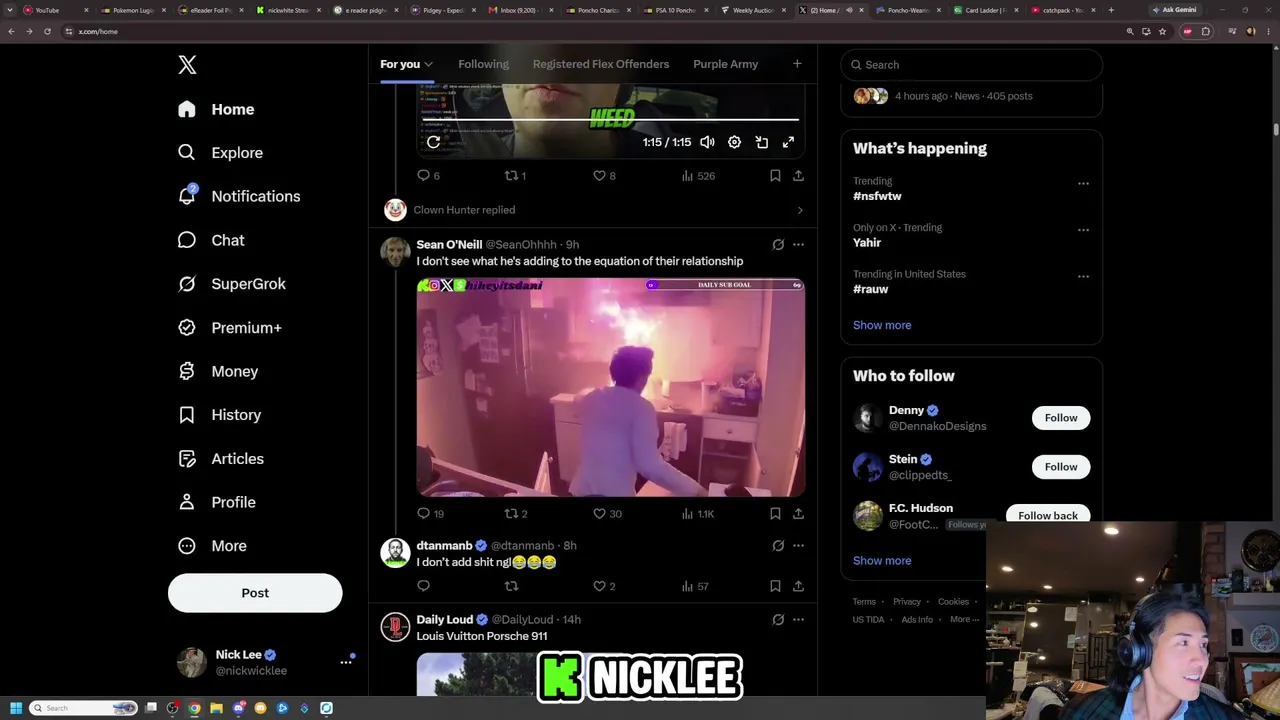Open Grok actions on Sean O'Neill's post
The width and height of the screenshot is (1280, 720).
coord(778,244)
